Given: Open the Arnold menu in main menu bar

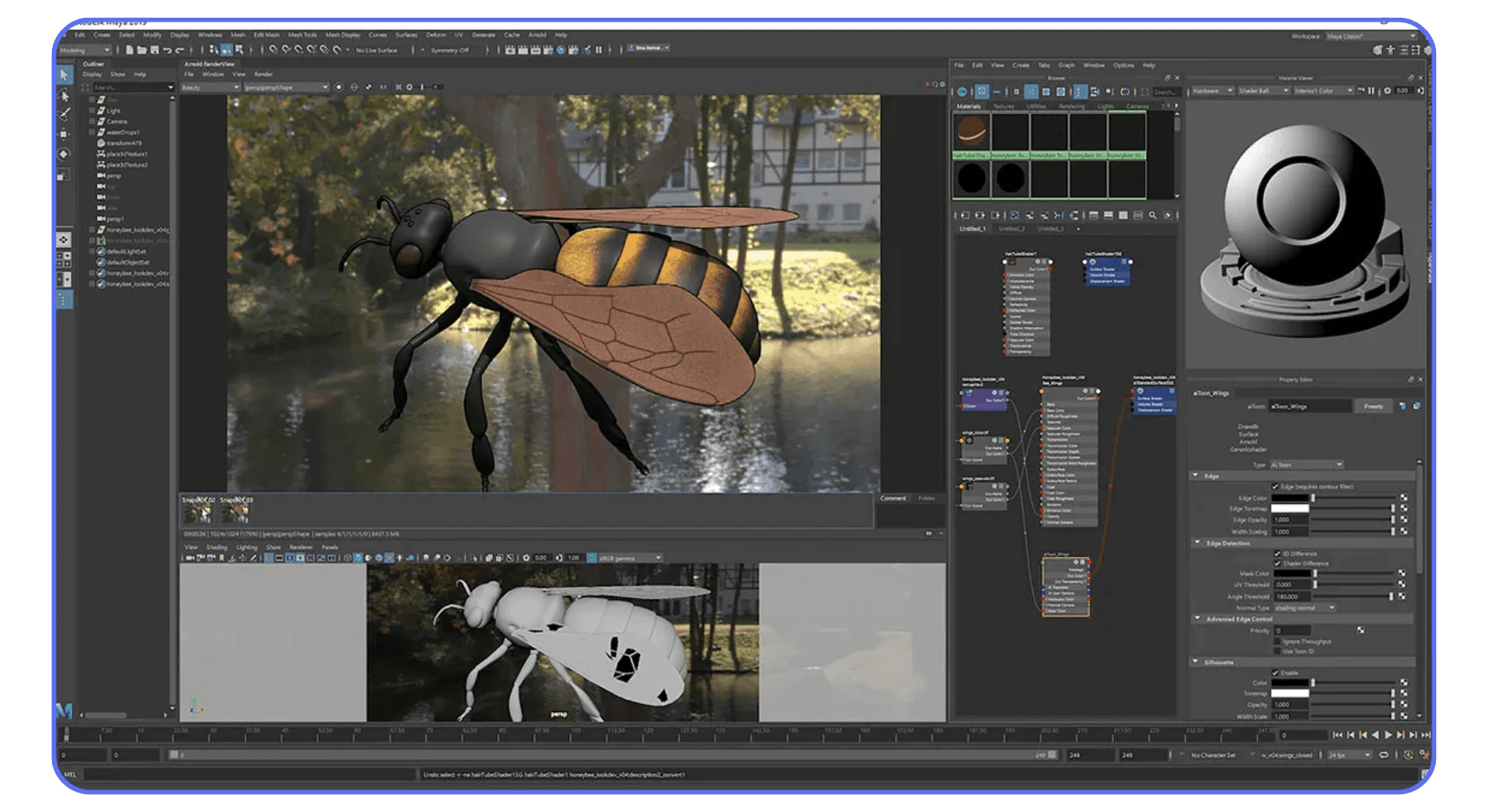Looking at the screenshot, I should pyautogui.click(x=537, y=35).
